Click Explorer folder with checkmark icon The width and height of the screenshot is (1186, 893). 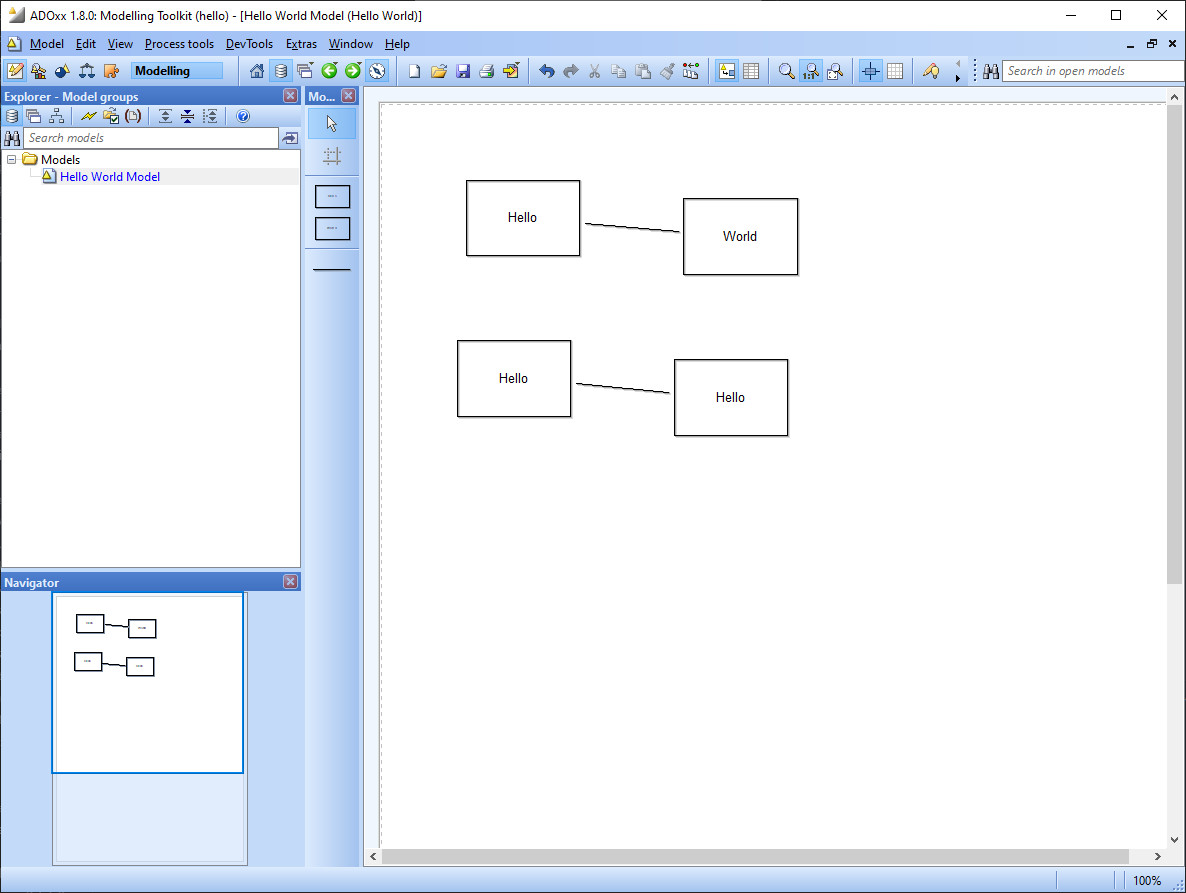coord(111,116)
